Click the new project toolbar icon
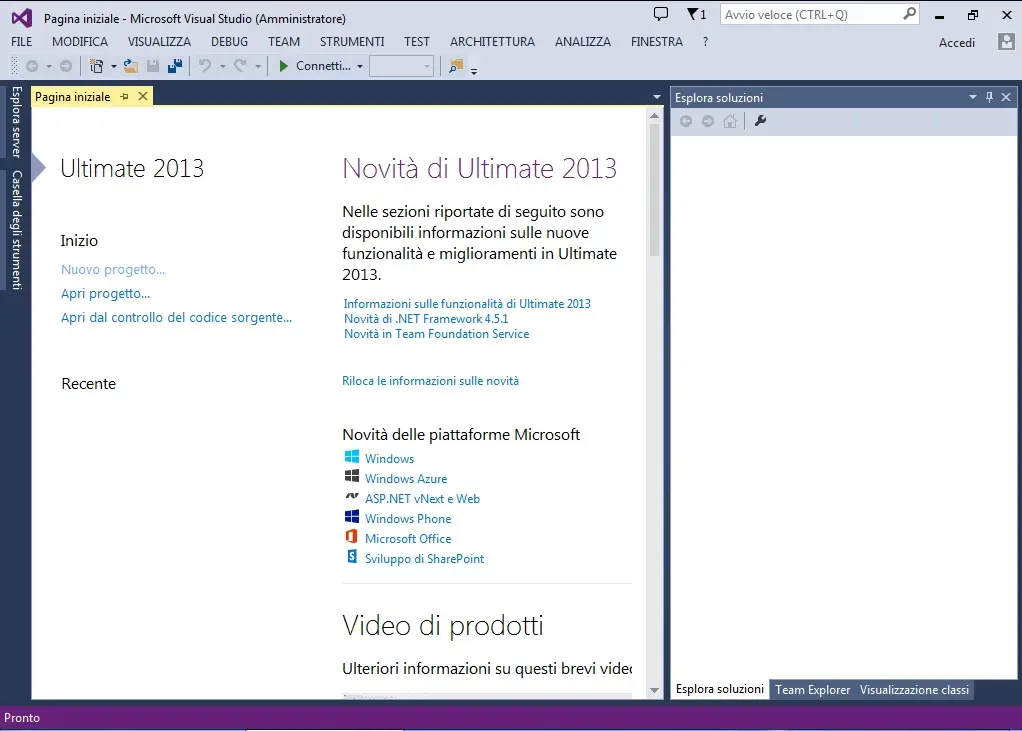The height and width of the screenshot is (731, 1022). [96, 66]
